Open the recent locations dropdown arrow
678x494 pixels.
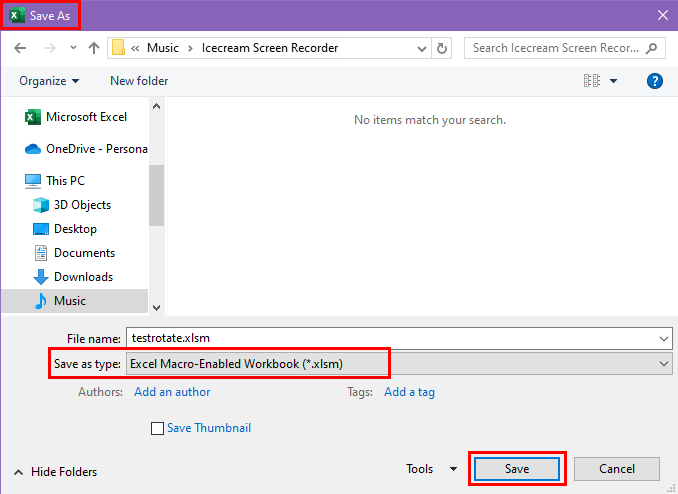coord(73,48)
